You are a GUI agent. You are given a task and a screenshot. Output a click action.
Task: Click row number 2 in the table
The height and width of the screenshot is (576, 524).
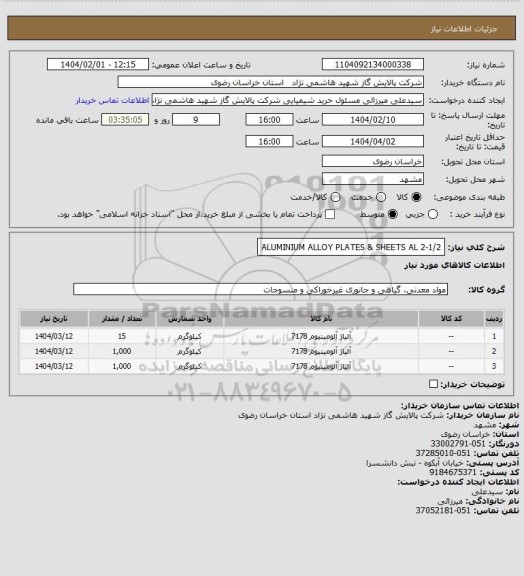click(494, 351)
